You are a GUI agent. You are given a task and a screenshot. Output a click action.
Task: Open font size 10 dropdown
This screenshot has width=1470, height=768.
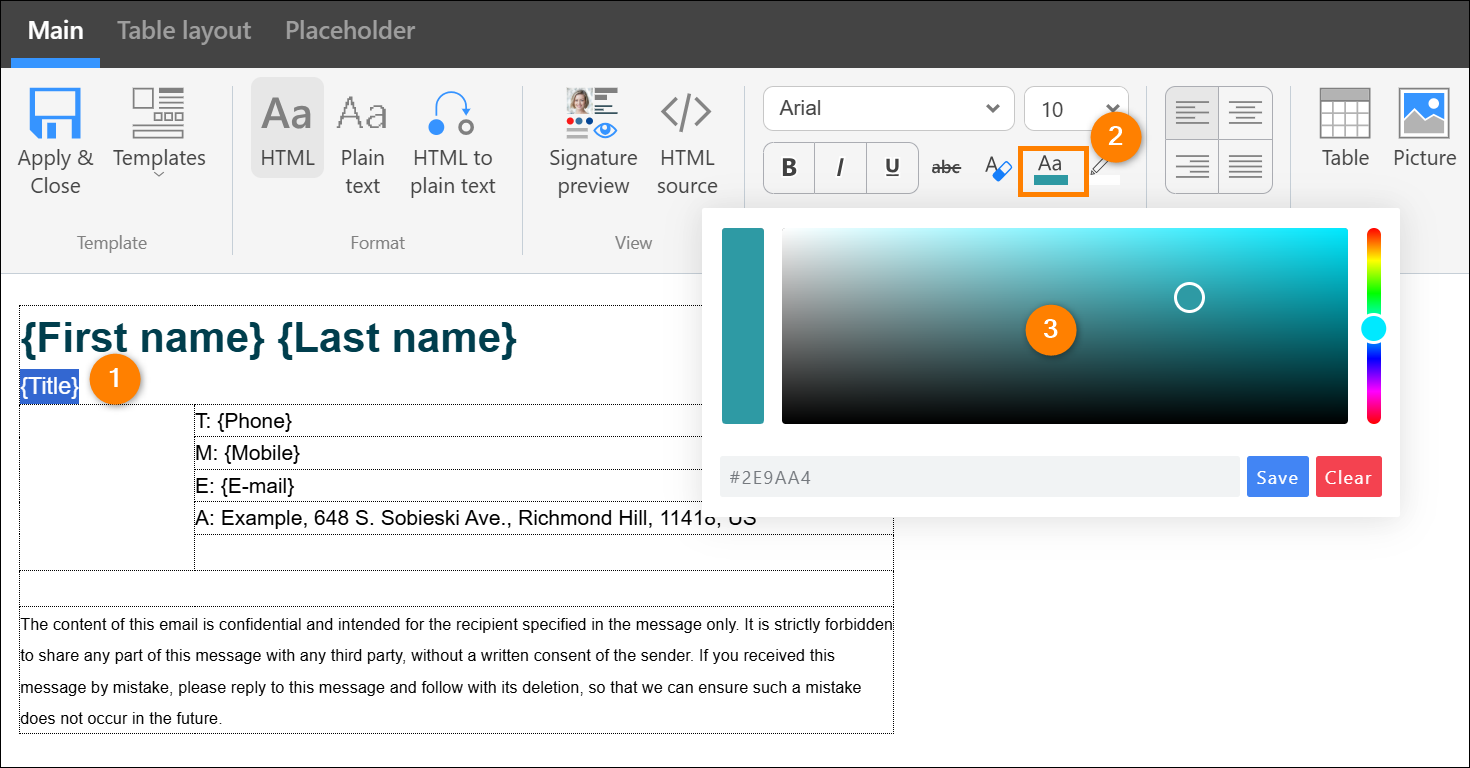pyautogui.click(x=1076, y=108)
